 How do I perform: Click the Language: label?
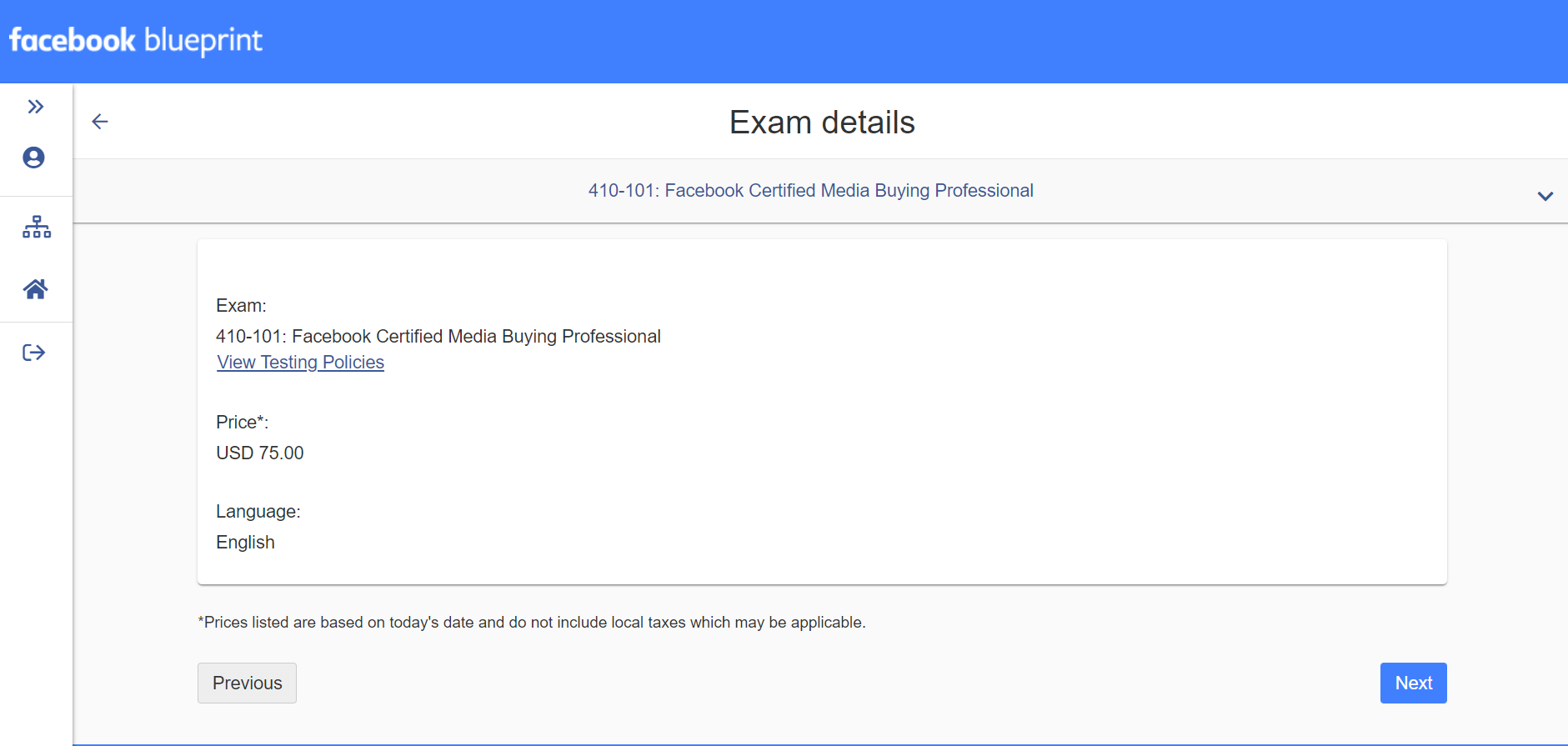[x=258, y=511]
